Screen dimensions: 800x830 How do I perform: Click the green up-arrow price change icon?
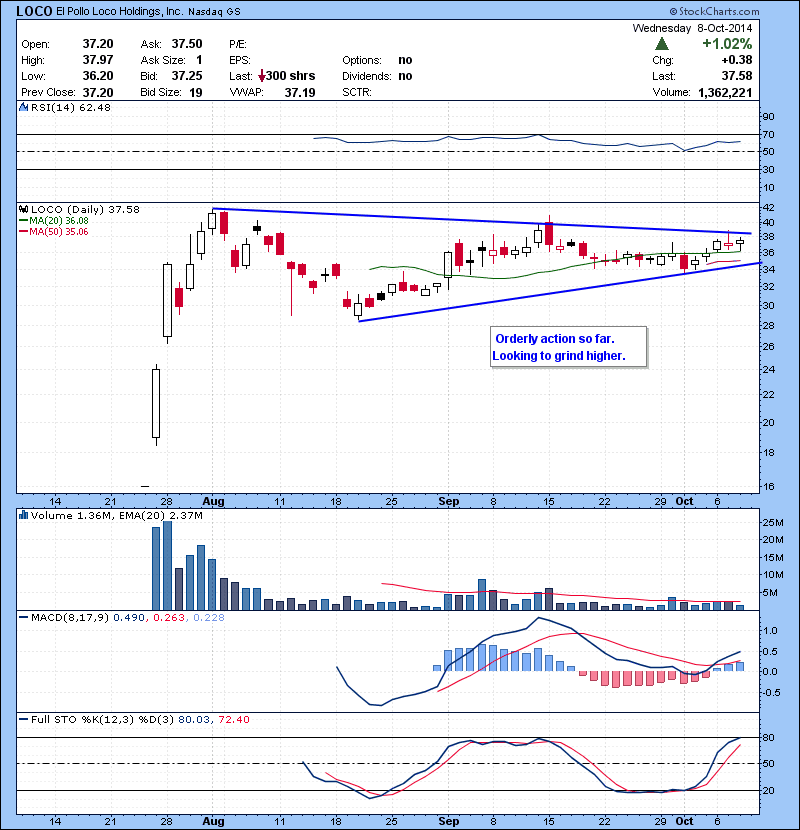coord(662,44)
